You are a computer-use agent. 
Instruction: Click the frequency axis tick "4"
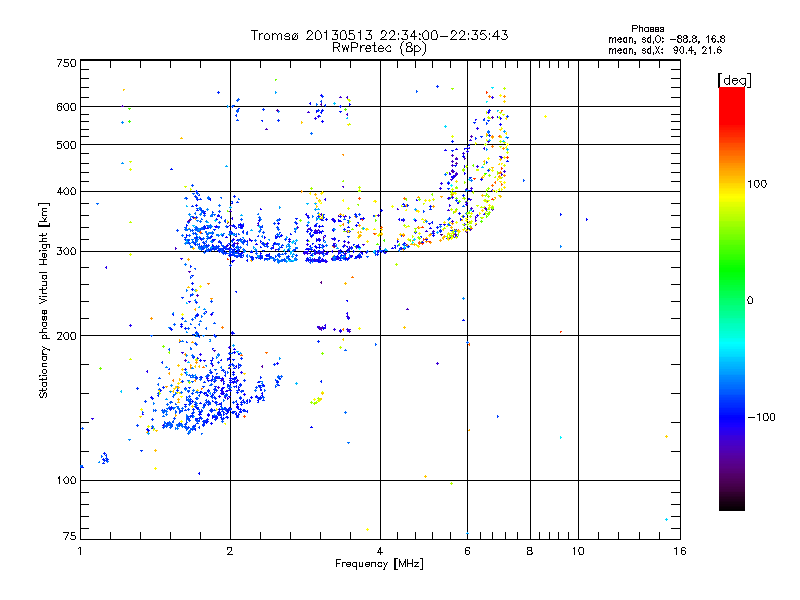pyautogui.click(x=380, y=551)
